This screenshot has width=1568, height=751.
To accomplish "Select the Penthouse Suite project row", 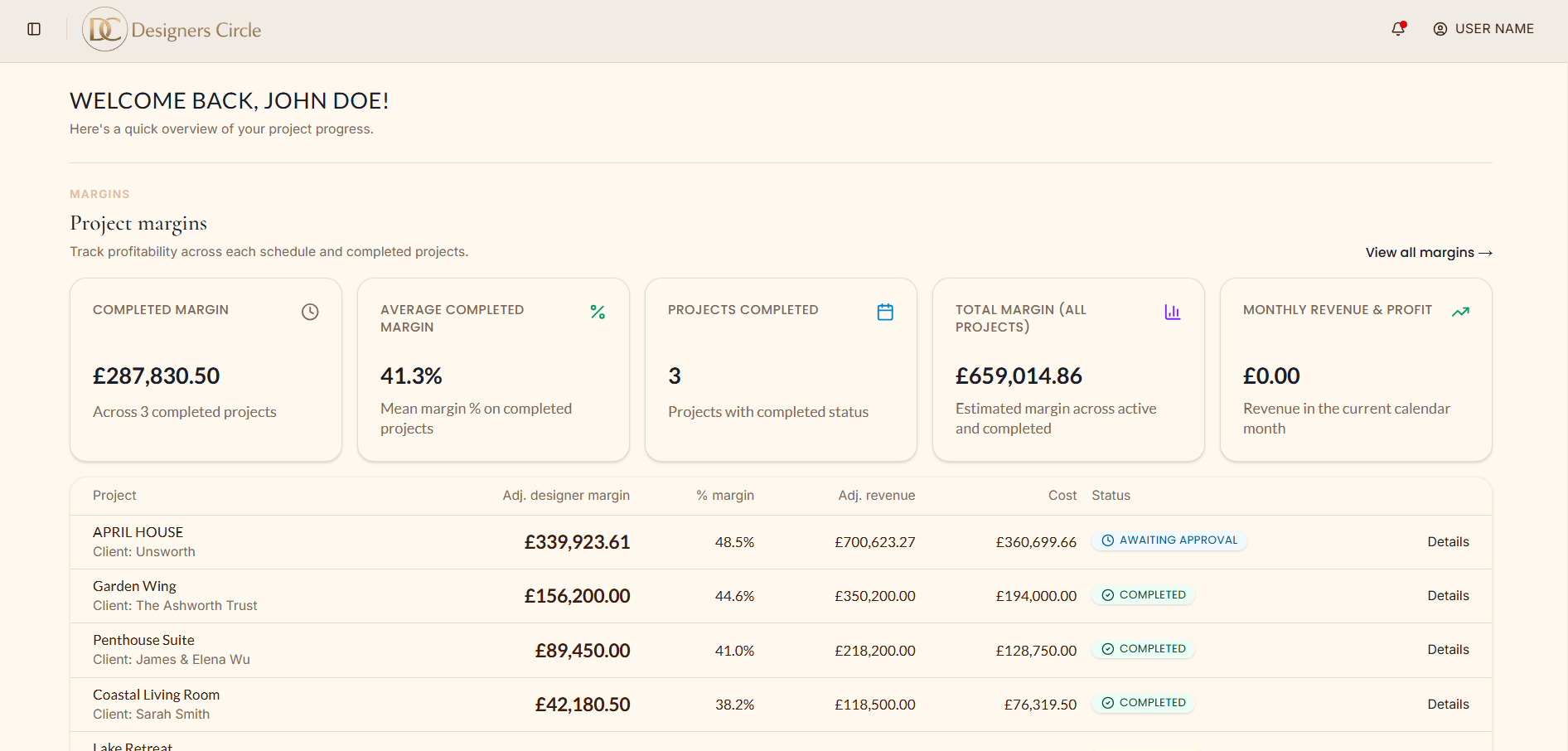I will tap(781, 650).
